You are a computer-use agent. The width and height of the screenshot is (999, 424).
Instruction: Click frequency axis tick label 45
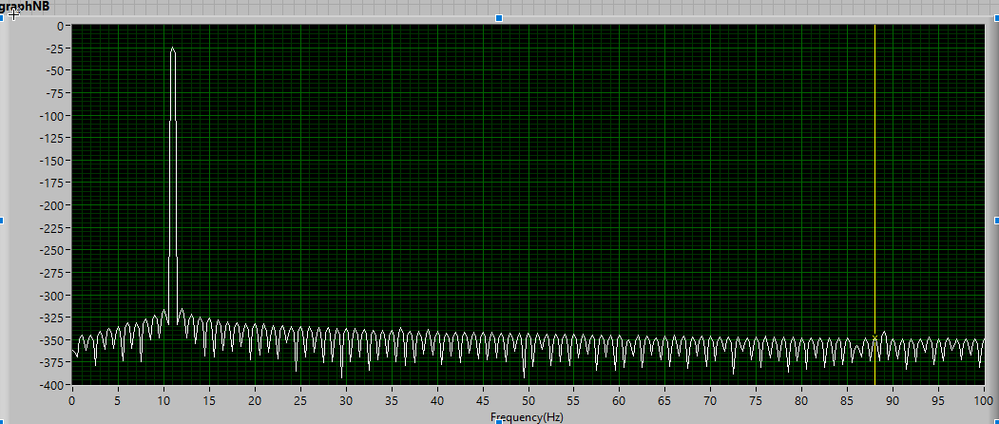pyautogui.click(x=483, y=401)
